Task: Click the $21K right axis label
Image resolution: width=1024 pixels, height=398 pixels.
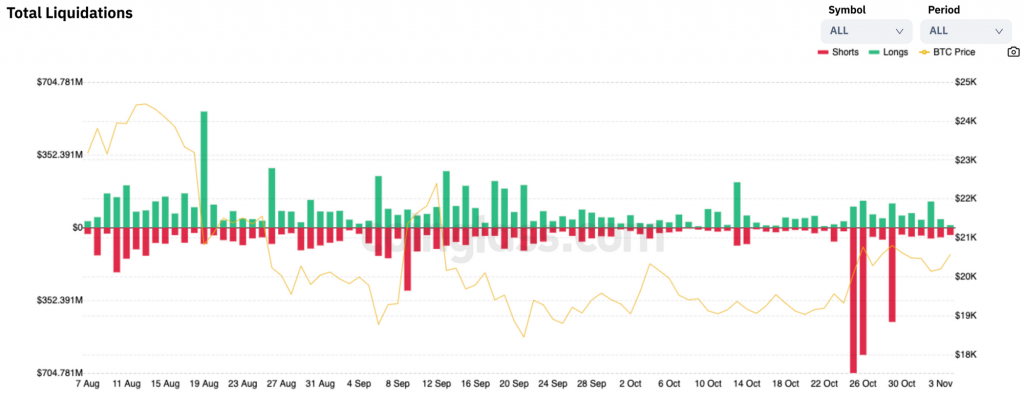Action: [x=966, y=237]
